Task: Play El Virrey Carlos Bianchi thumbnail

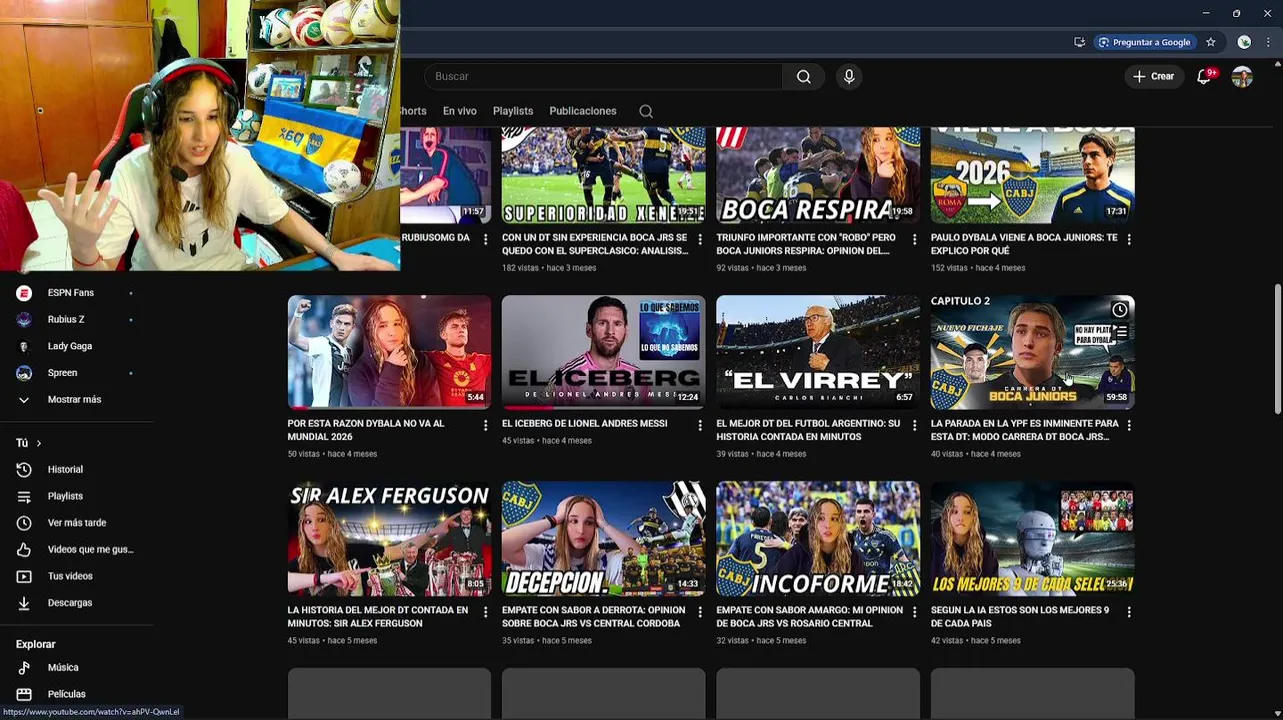Action: (818, 352)
